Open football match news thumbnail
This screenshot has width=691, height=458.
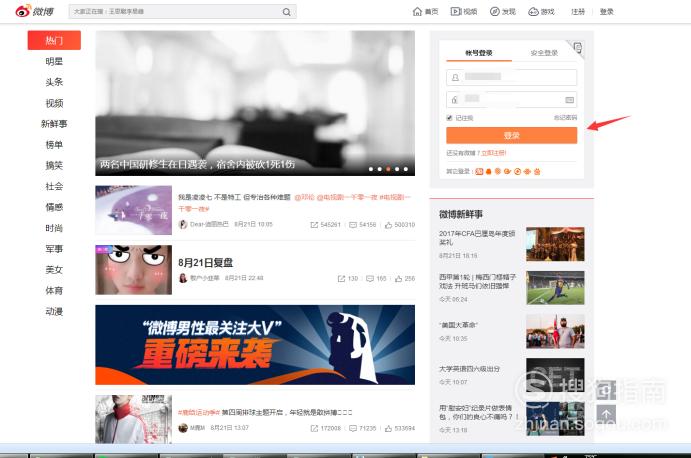555,288
